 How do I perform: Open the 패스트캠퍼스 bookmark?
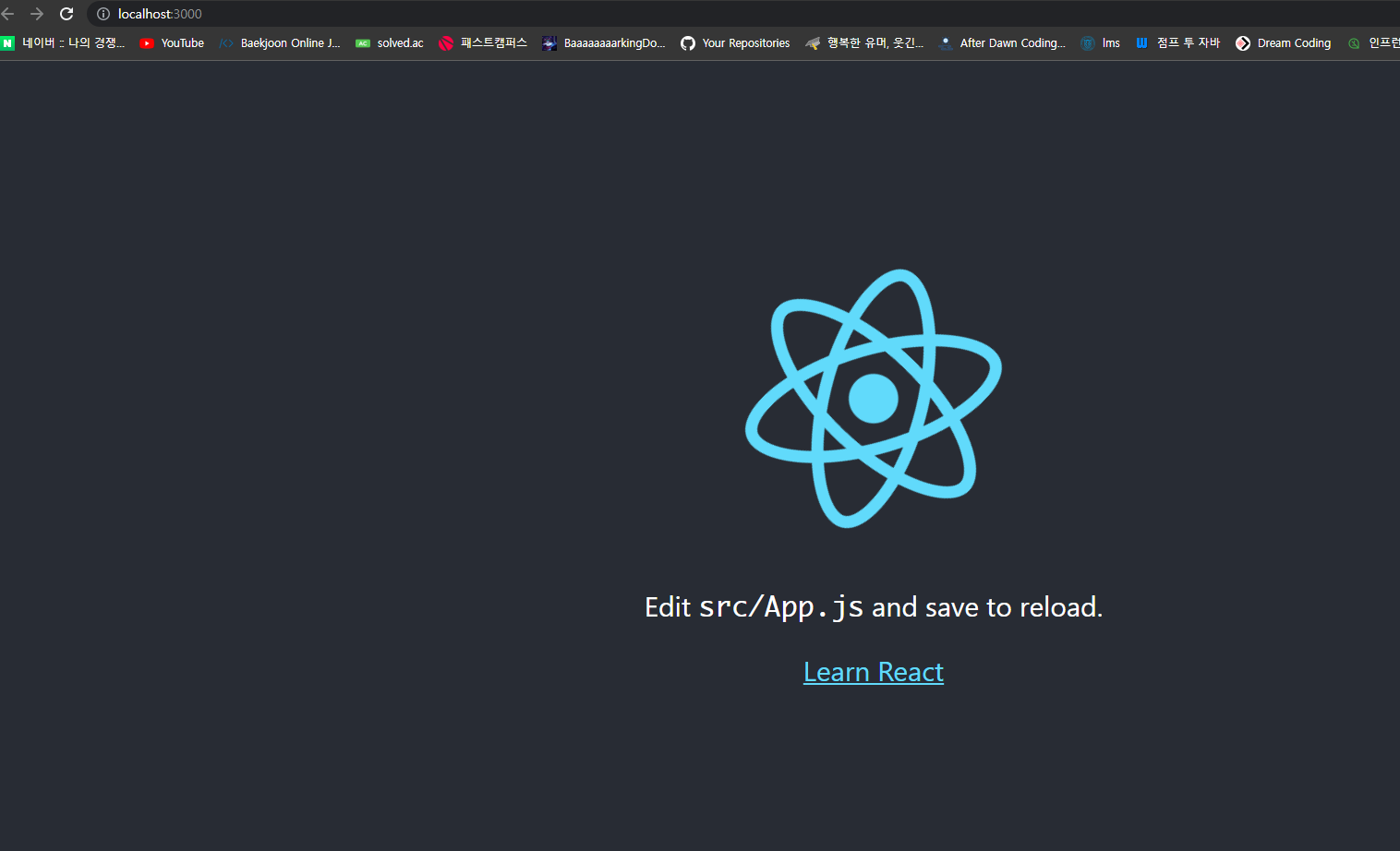coord(483,43)
